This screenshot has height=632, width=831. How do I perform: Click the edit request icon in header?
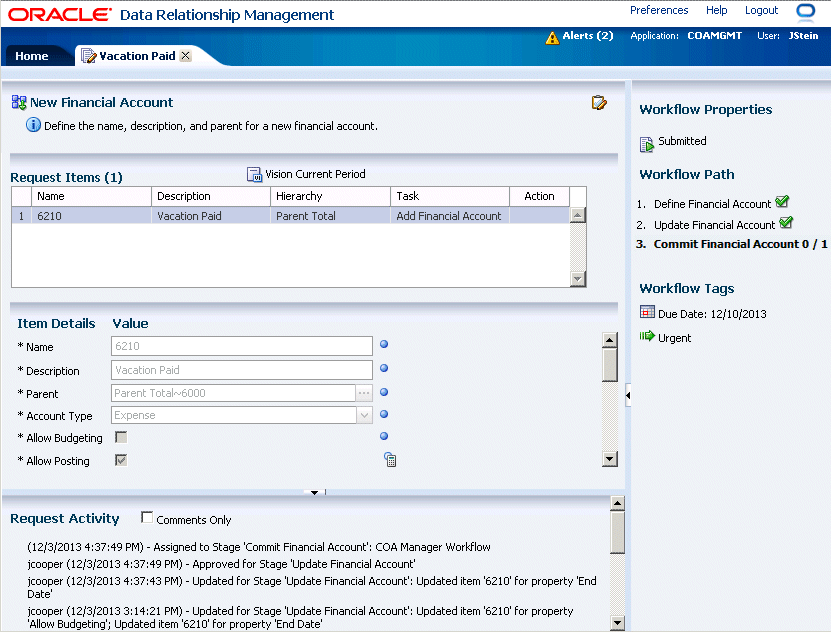pos(599,102)
